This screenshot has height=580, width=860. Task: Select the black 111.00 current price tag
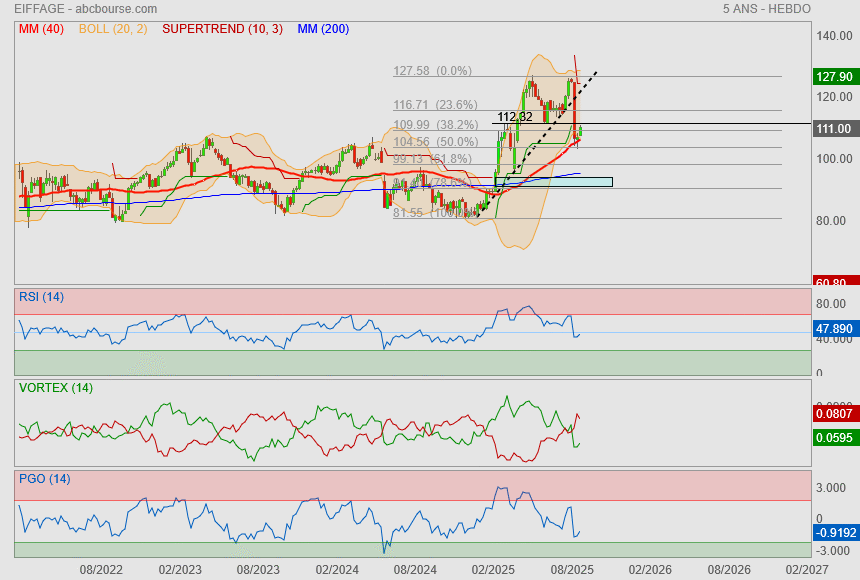pos(833,129)
